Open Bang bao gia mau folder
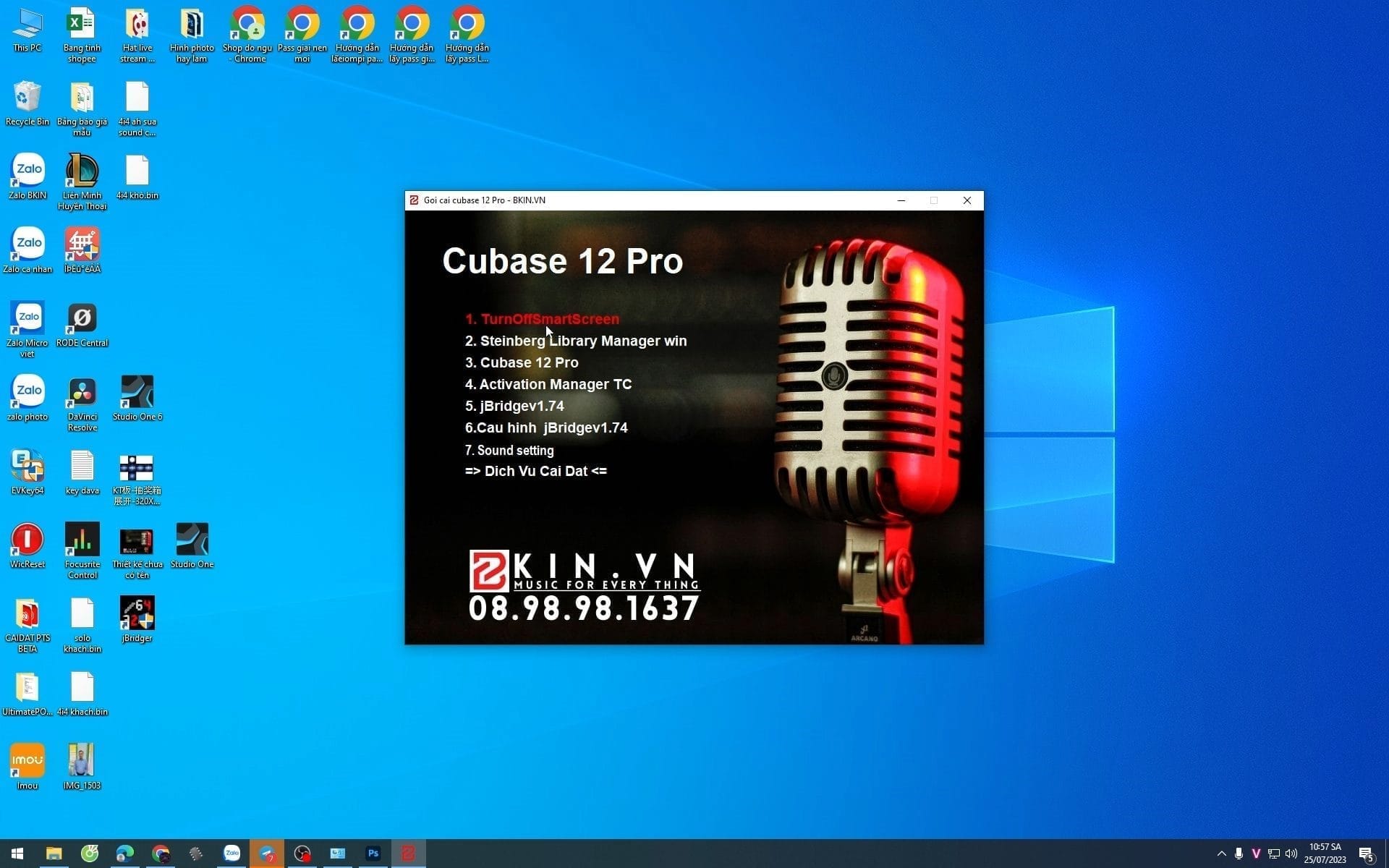The width and height of the screenshot is (1389, 868). point(82,109)
